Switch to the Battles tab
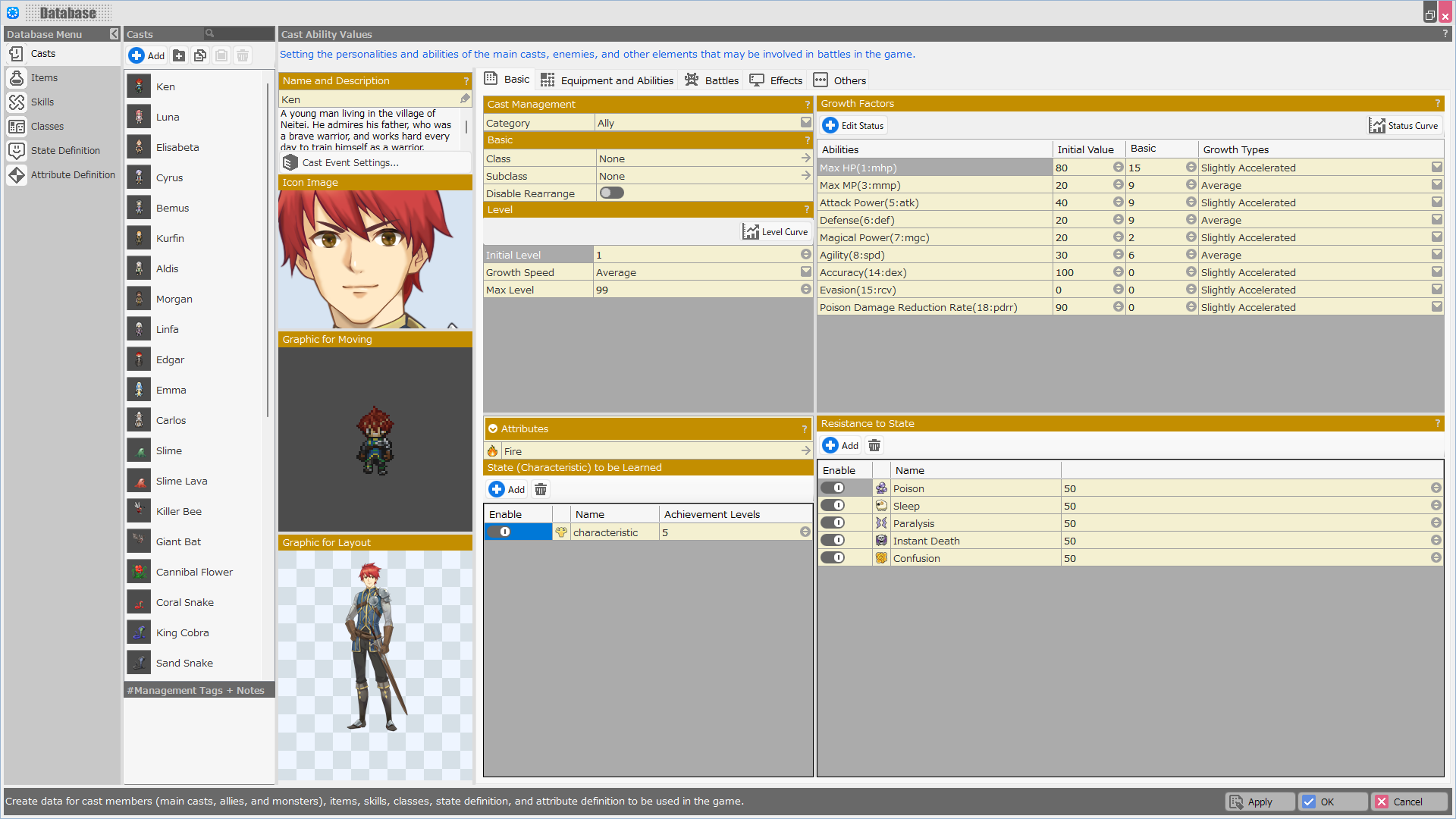This screenshot has height=819, width=1456. coord(711,80)
